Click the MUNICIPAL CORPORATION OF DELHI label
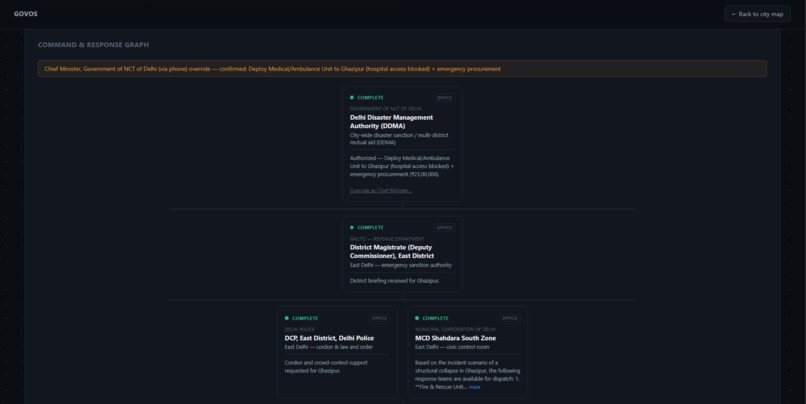 pyautogui.click(x=455, y=329)
